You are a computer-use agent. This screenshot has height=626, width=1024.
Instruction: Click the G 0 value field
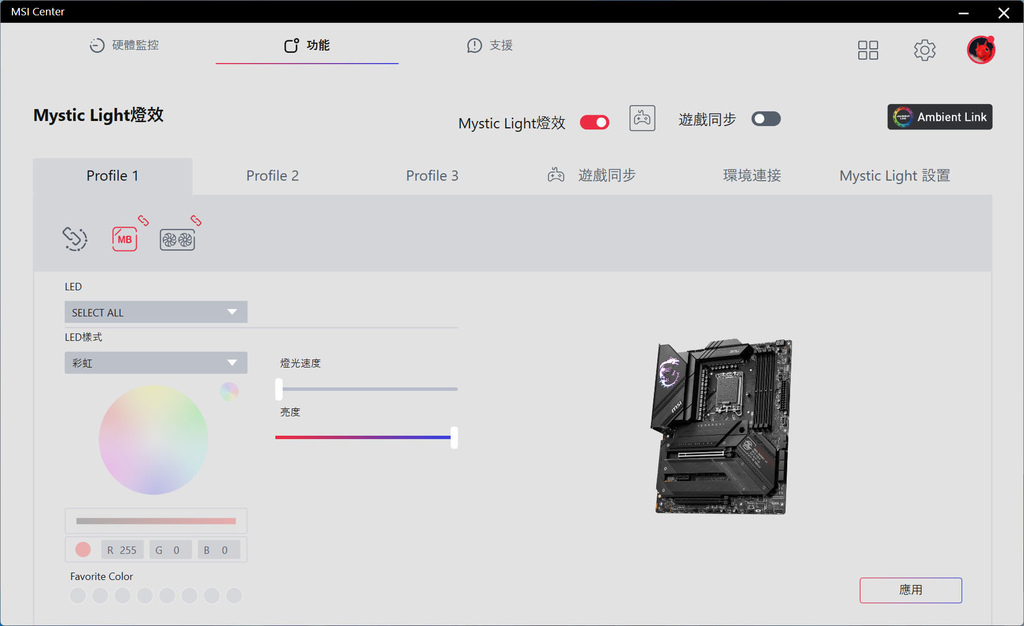pyautogui.click(x=170, y=550)
